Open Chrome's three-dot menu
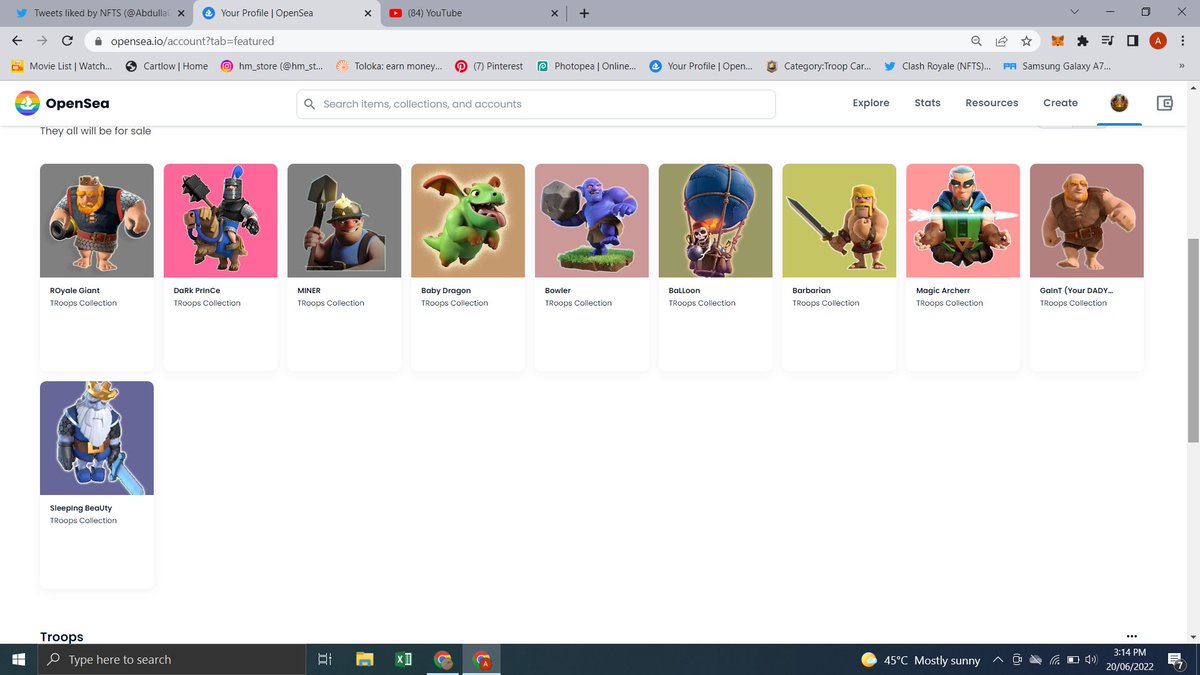Image resolution: width=1200 pixels, height=675 pixels. point(1184,41)
